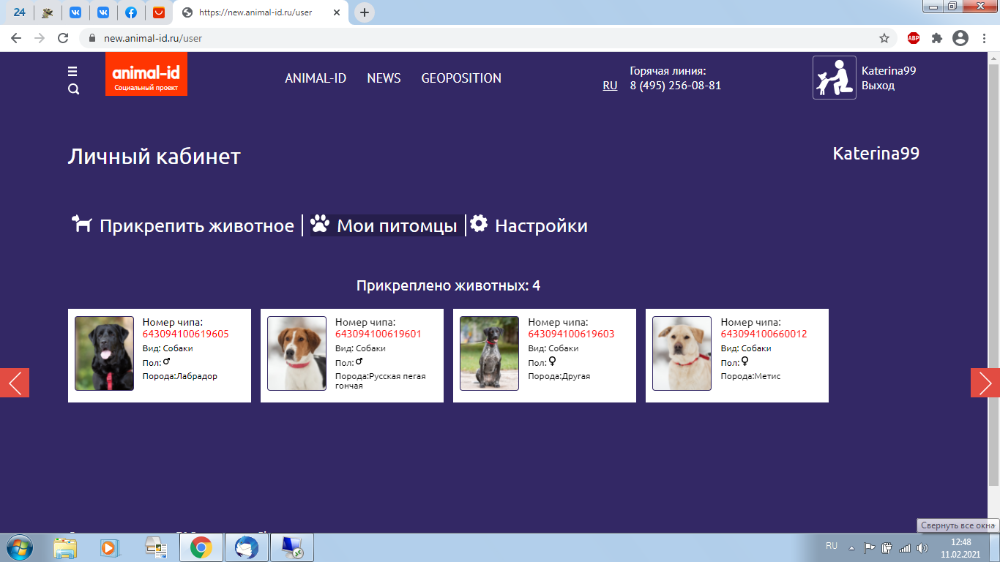Open chip number 643094100619605 link
1000x562 pixels.
coord(185,334)
